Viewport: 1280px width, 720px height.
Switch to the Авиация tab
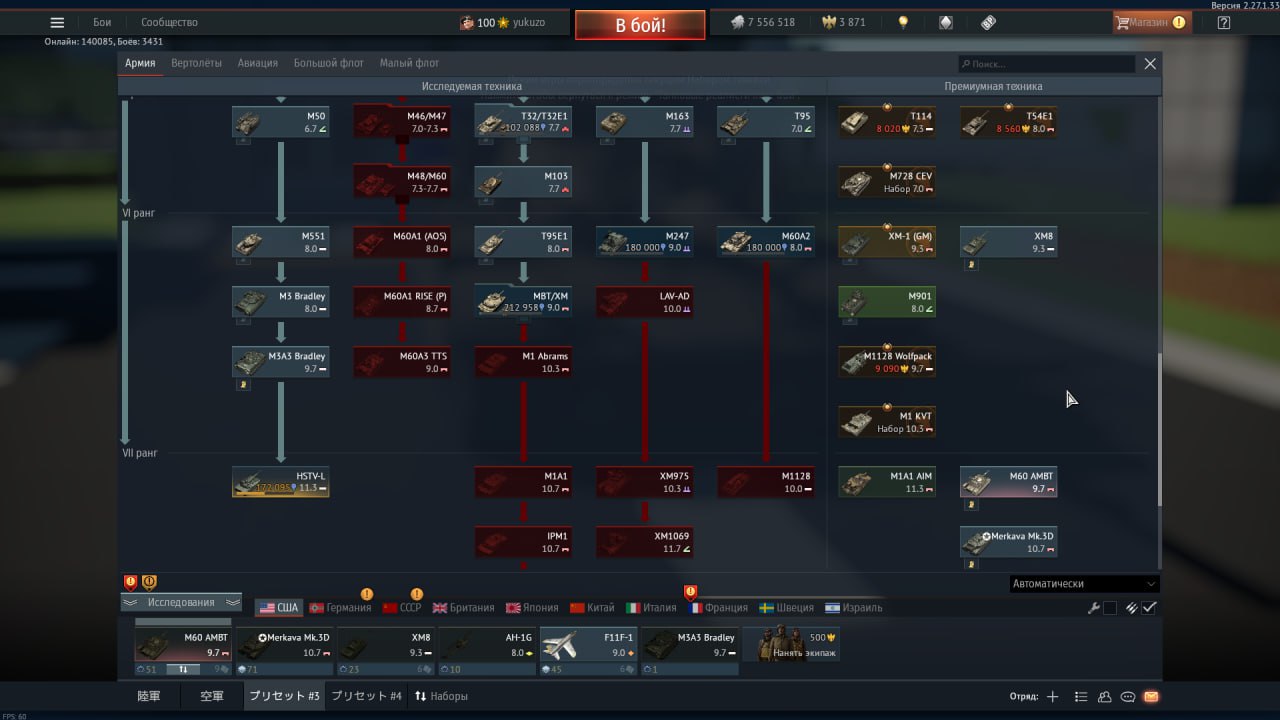click(258, 63)
